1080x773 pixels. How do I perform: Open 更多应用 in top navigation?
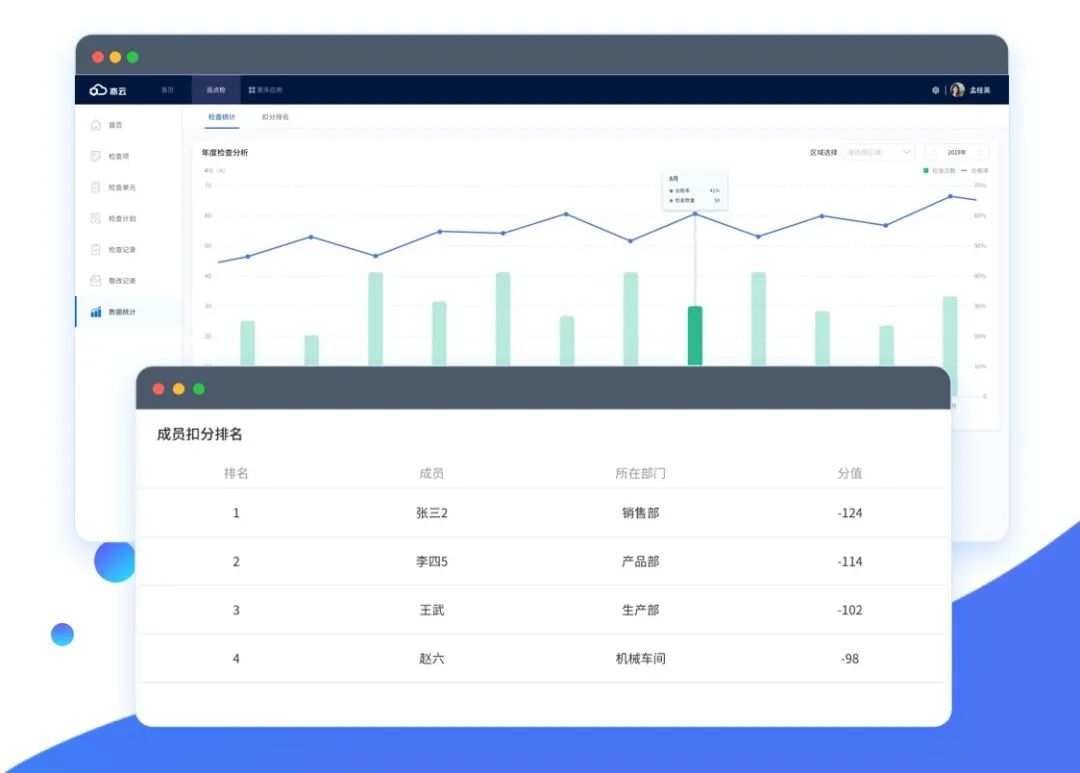[x=265, y=90]
